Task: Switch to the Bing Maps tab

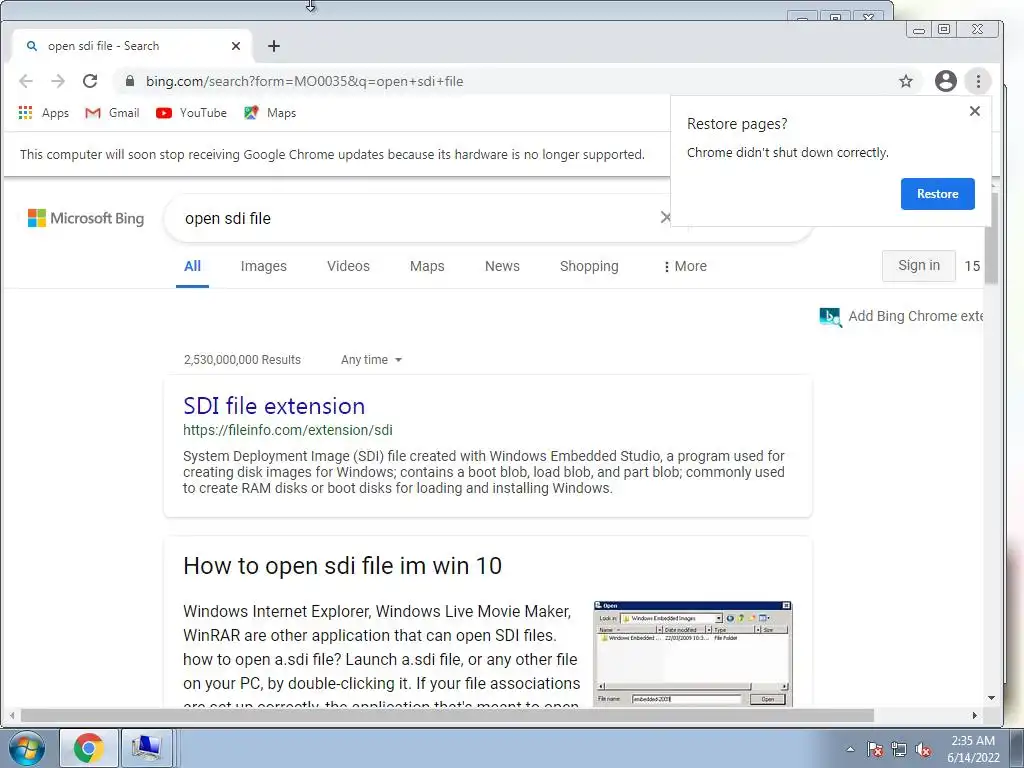Action: [x=427, y=266]
